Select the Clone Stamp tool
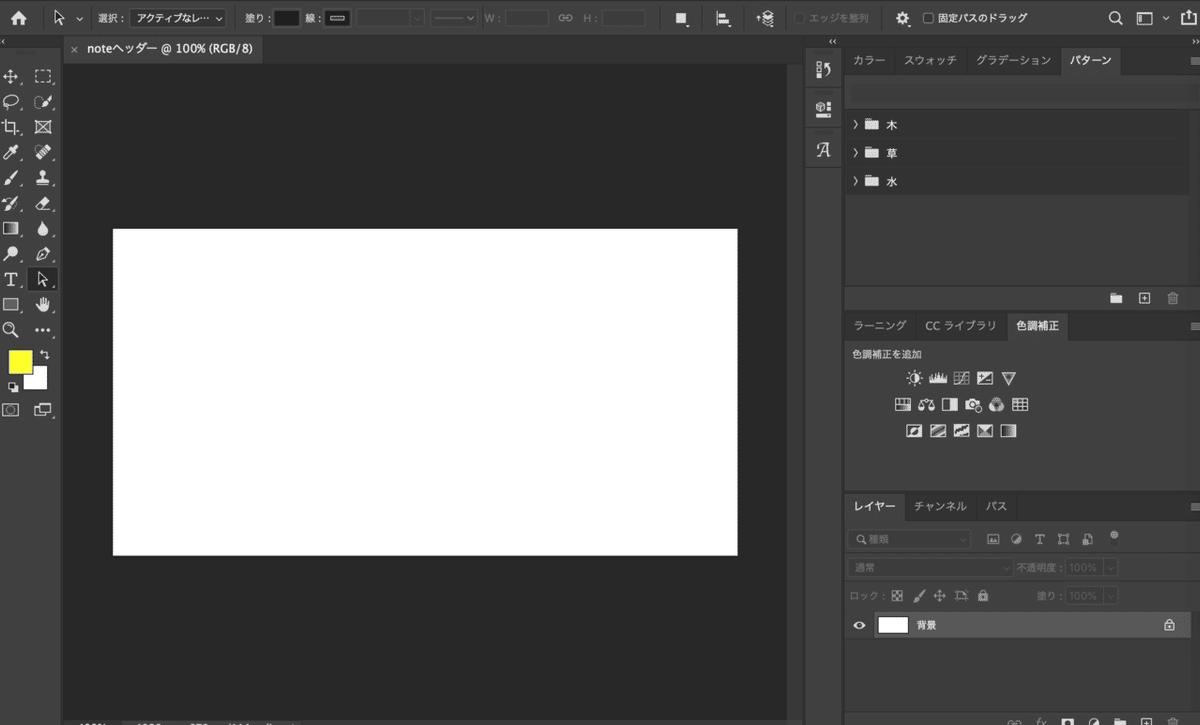The image size is (1200, 725). [x=43, y=178]
